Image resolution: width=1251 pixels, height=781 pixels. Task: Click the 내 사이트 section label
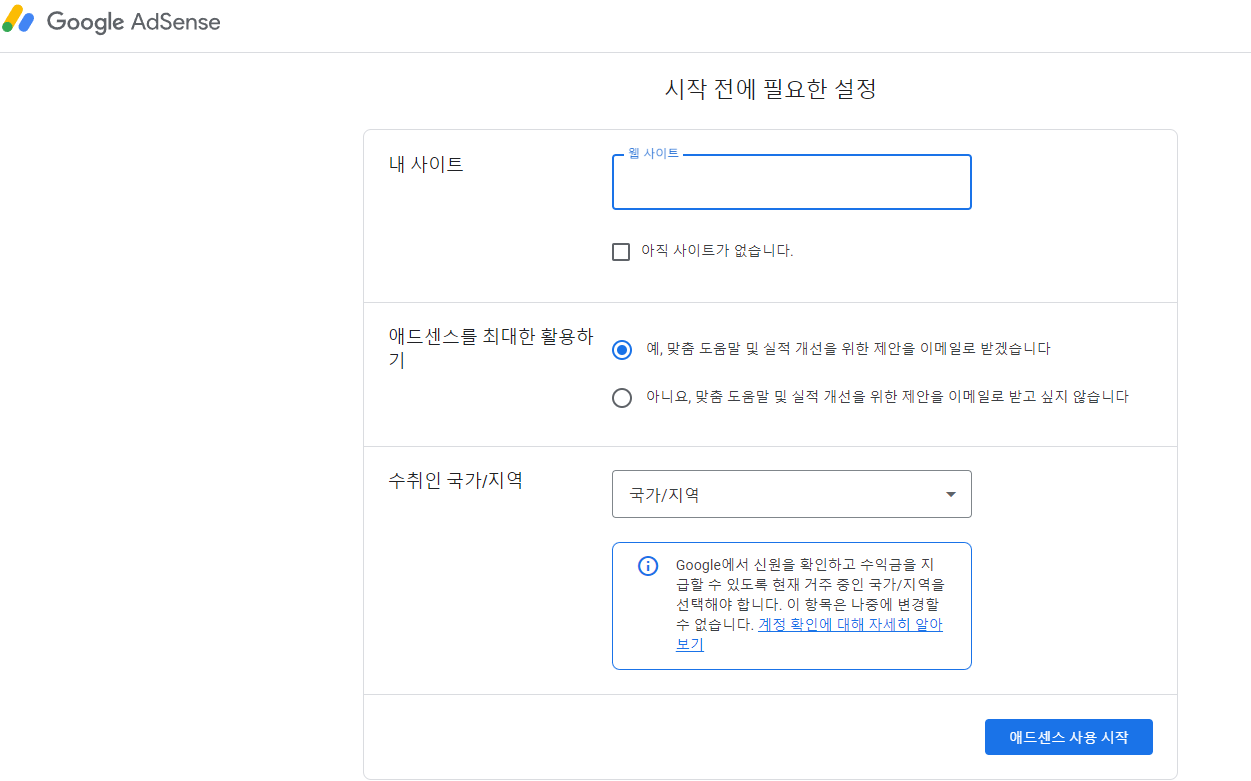426,165
